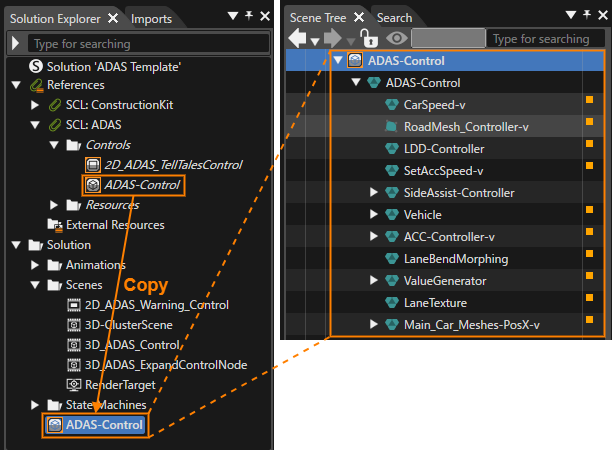Pin the Scene Tree panel
The image size is (612, 450).
point(587,15)
